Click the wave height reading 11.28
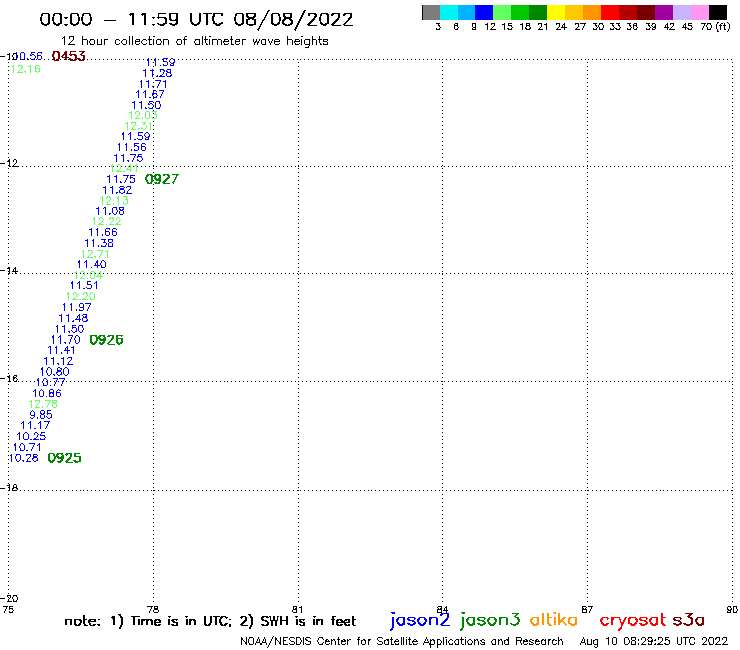Image resolution: width=740 pixels, height=650 pixels. 157,73
